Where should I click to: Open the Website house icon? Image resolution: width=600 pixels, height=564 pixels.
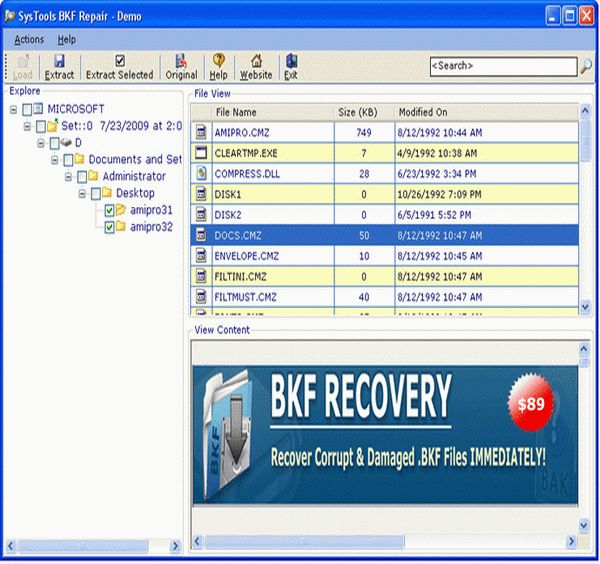coord(256,60)
